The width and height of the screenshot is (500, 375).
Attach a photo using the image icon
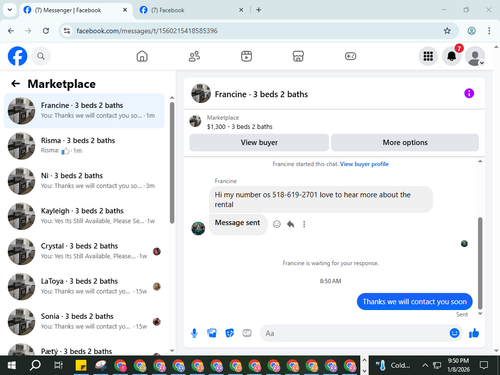pyautogui.click(x=212, y=333)
